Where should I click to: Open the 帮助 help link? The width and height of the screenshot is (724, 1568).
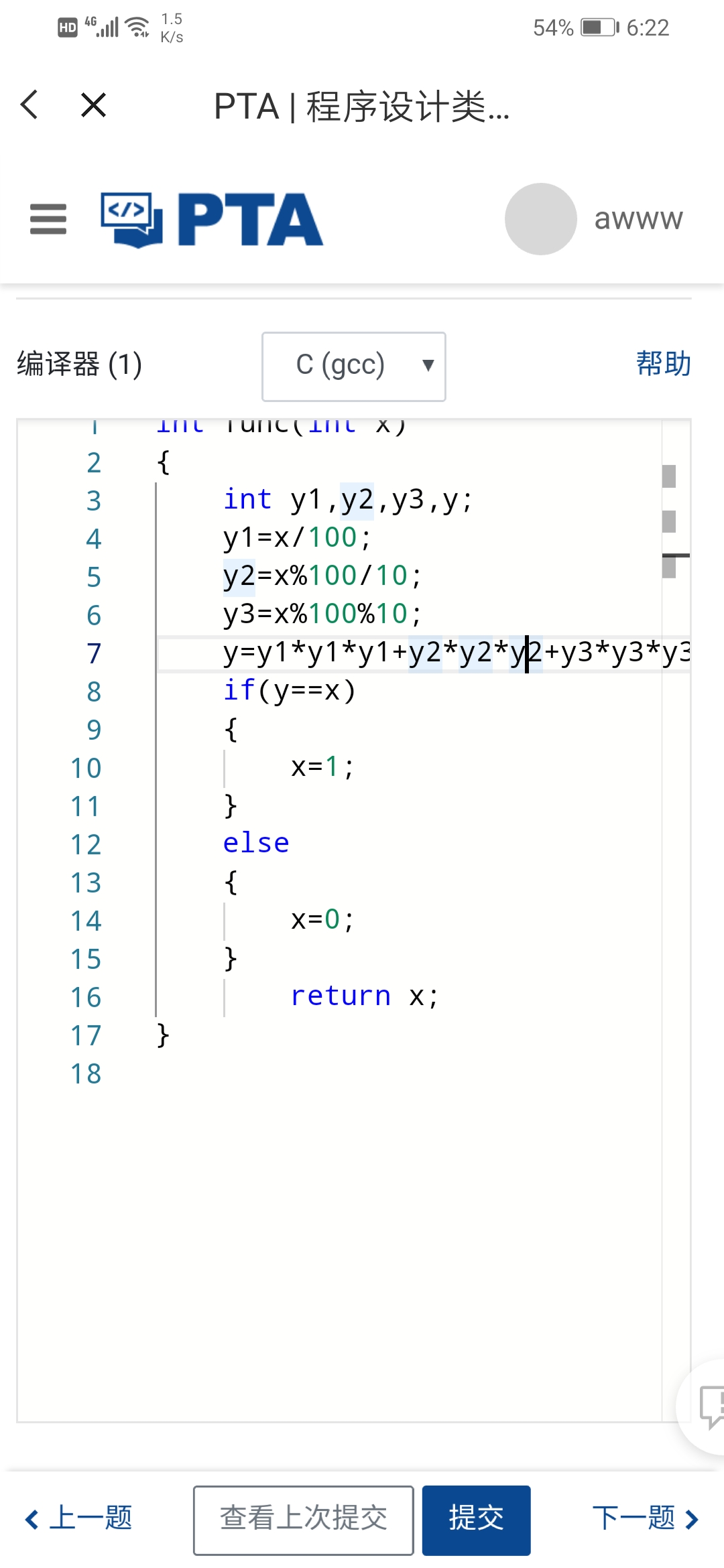663,364
